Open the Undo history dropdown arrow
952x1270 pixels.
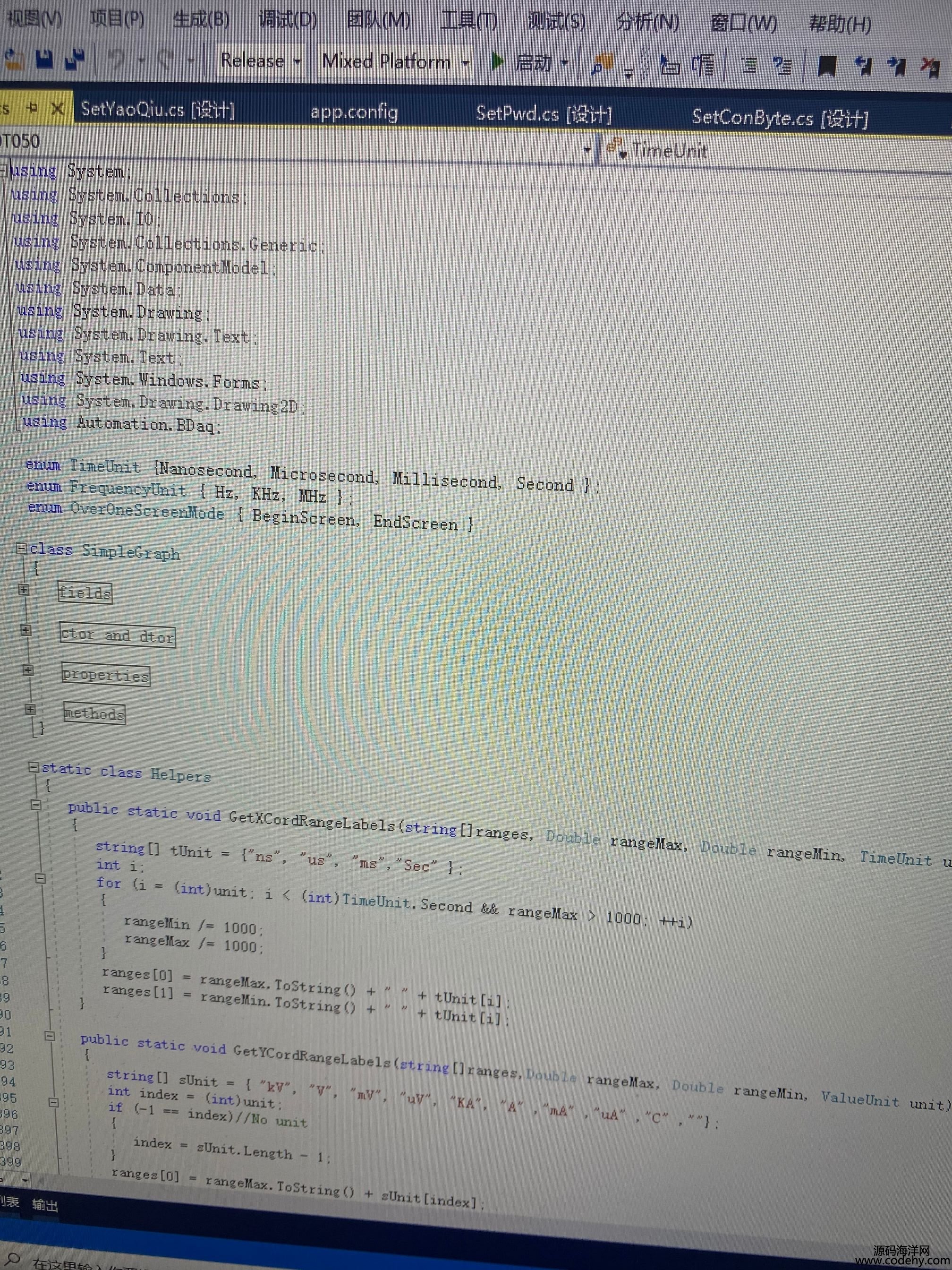pos(141,60)
